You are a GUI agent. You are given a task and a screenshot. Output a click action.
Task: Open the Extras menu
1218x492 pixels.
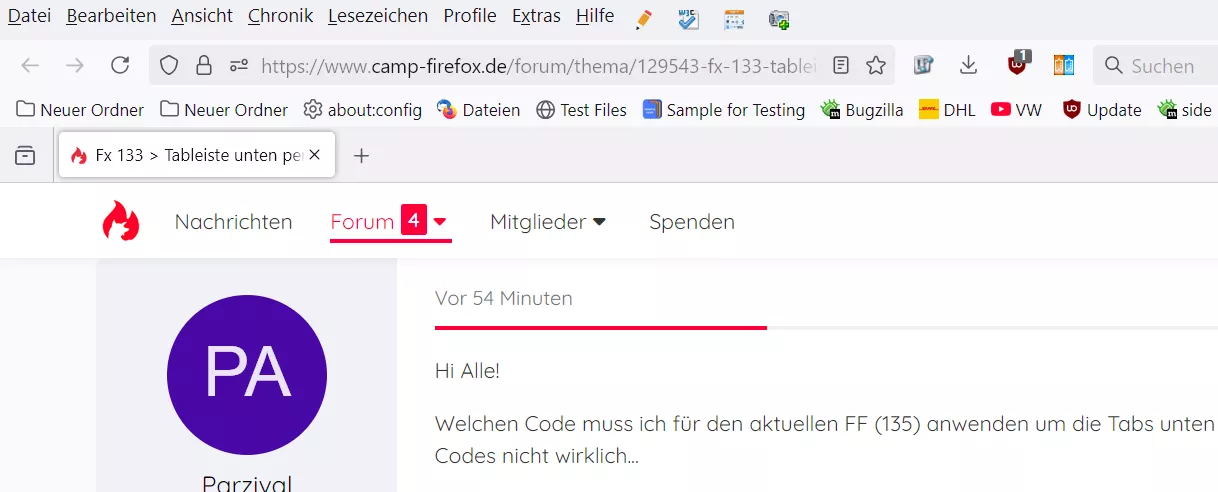point(529,16)
